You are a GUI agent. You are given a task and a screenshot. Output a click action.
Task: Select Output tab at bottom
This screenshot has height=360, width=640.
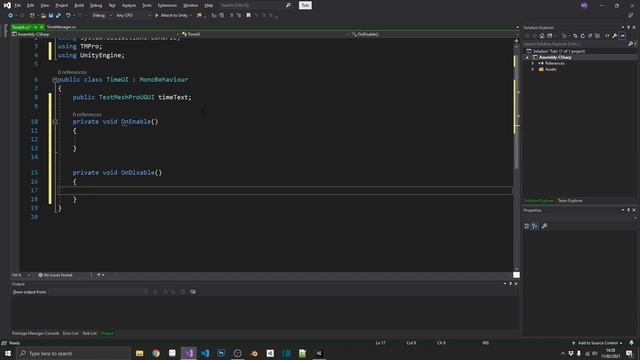(x=107, y=333)
